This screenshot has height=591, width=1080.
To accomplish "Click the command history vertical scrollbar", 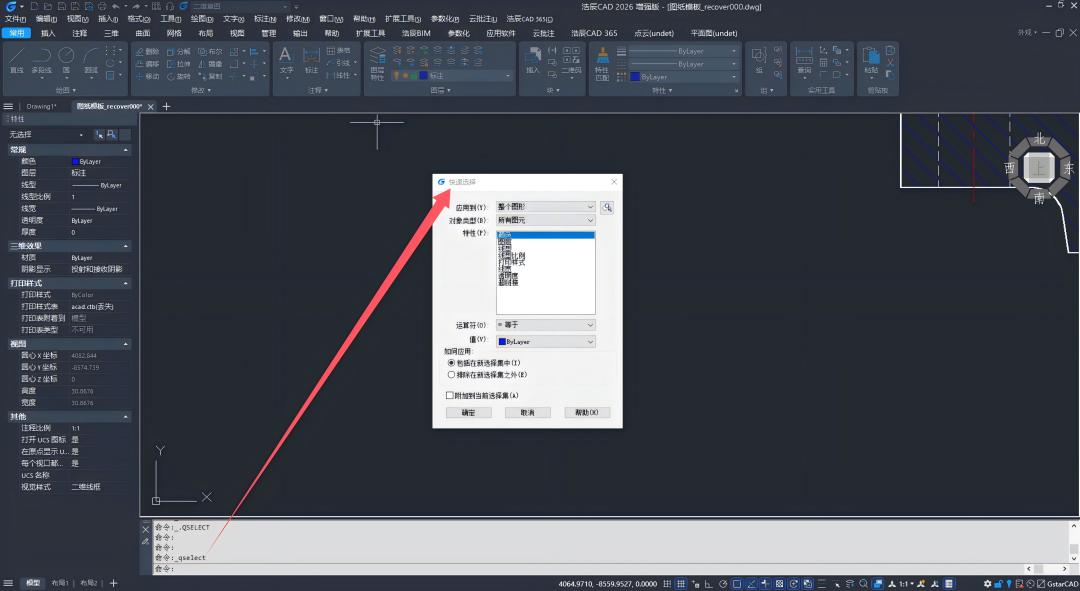I will [1073, 541].
